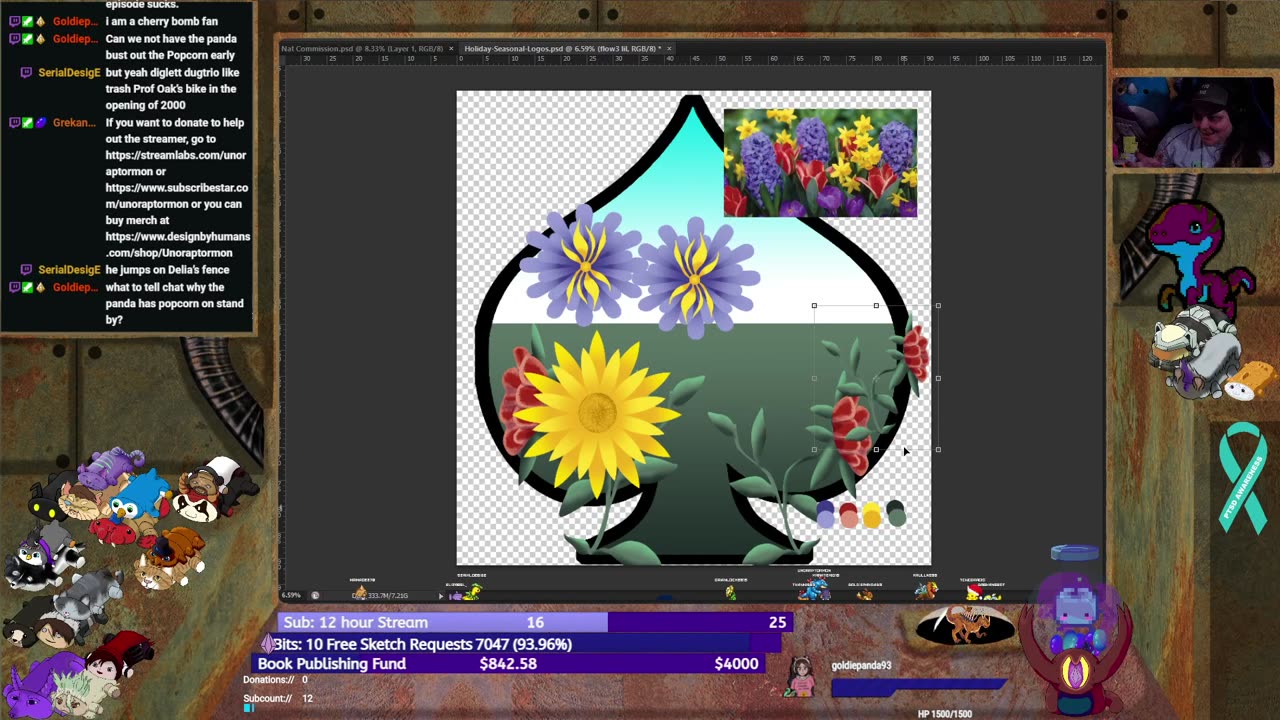Click the streamer webcam feed
The width and height of the screenshot is (1280, 720).
pos(1193,123)
